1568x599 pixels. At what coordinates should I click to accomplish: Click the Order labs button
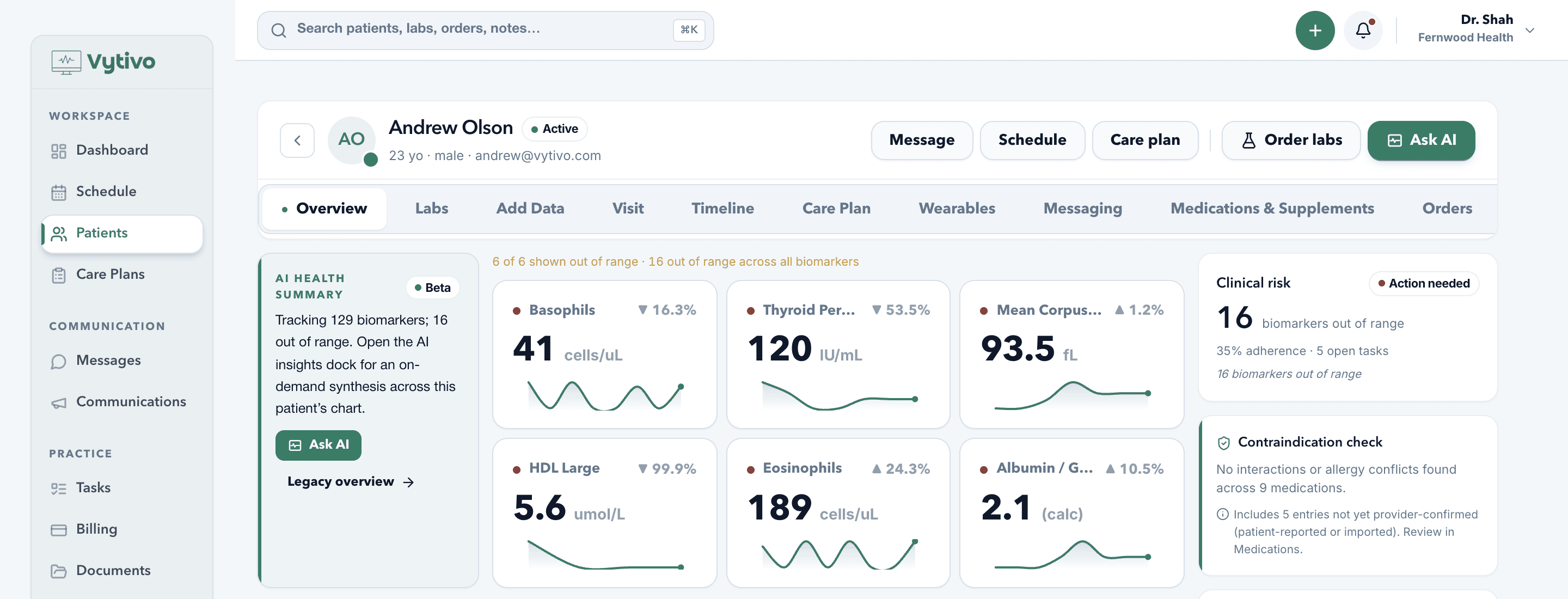(1291, 140)
